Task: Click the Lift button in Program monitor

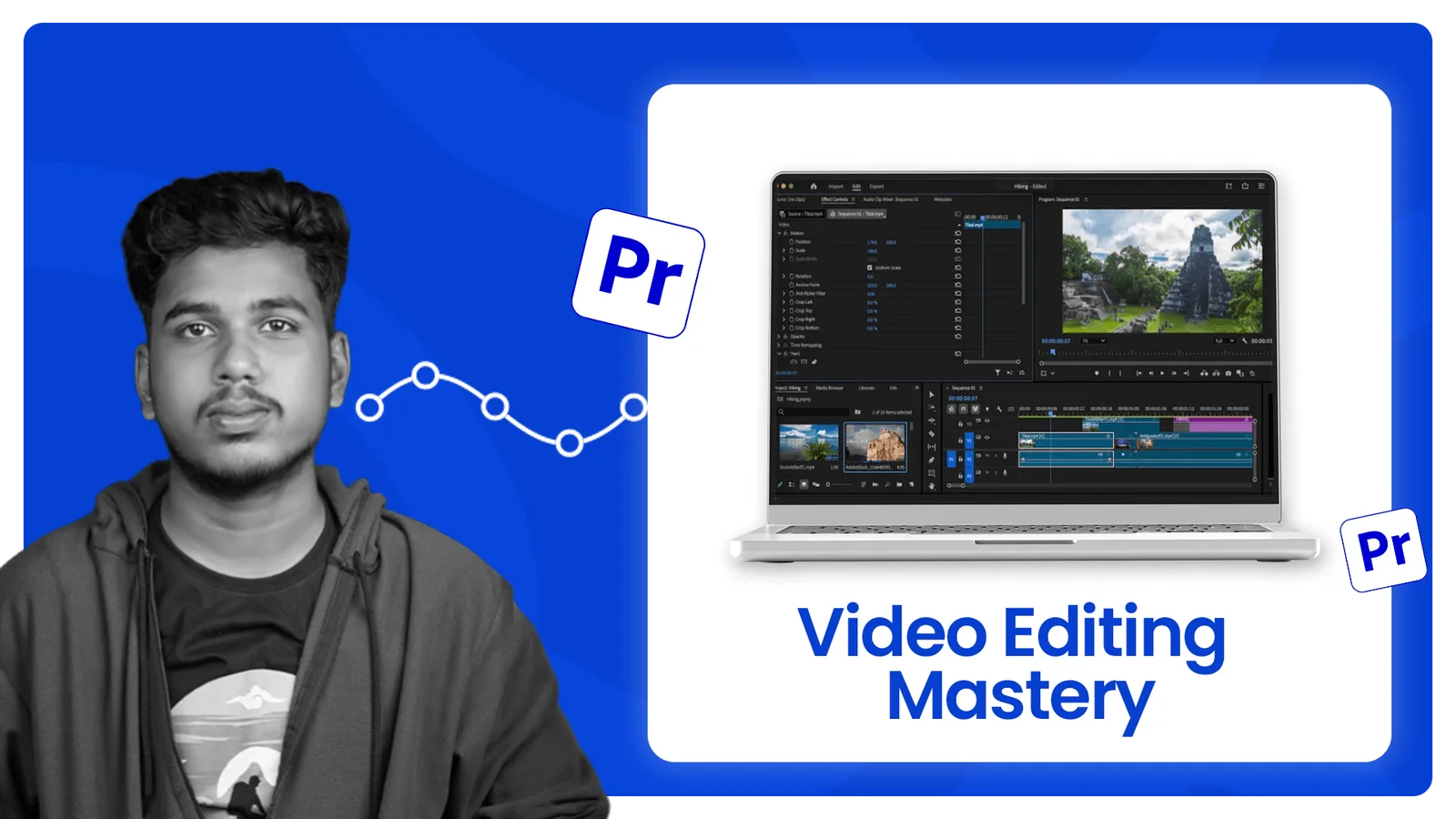Action: click(x=1204, y=373)
